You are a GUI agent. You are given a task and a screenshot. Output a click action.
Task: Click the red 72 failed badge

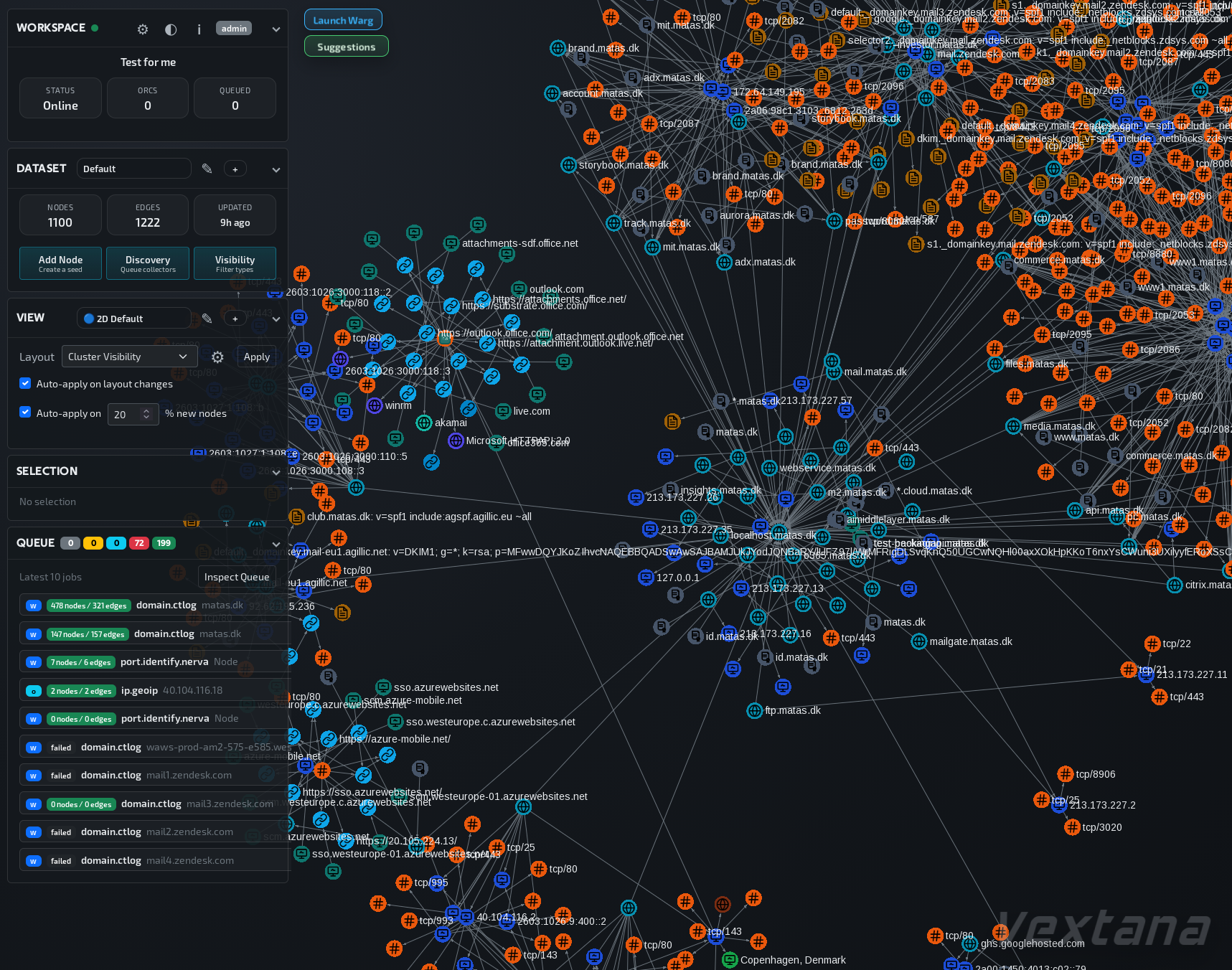coord(139,543)
